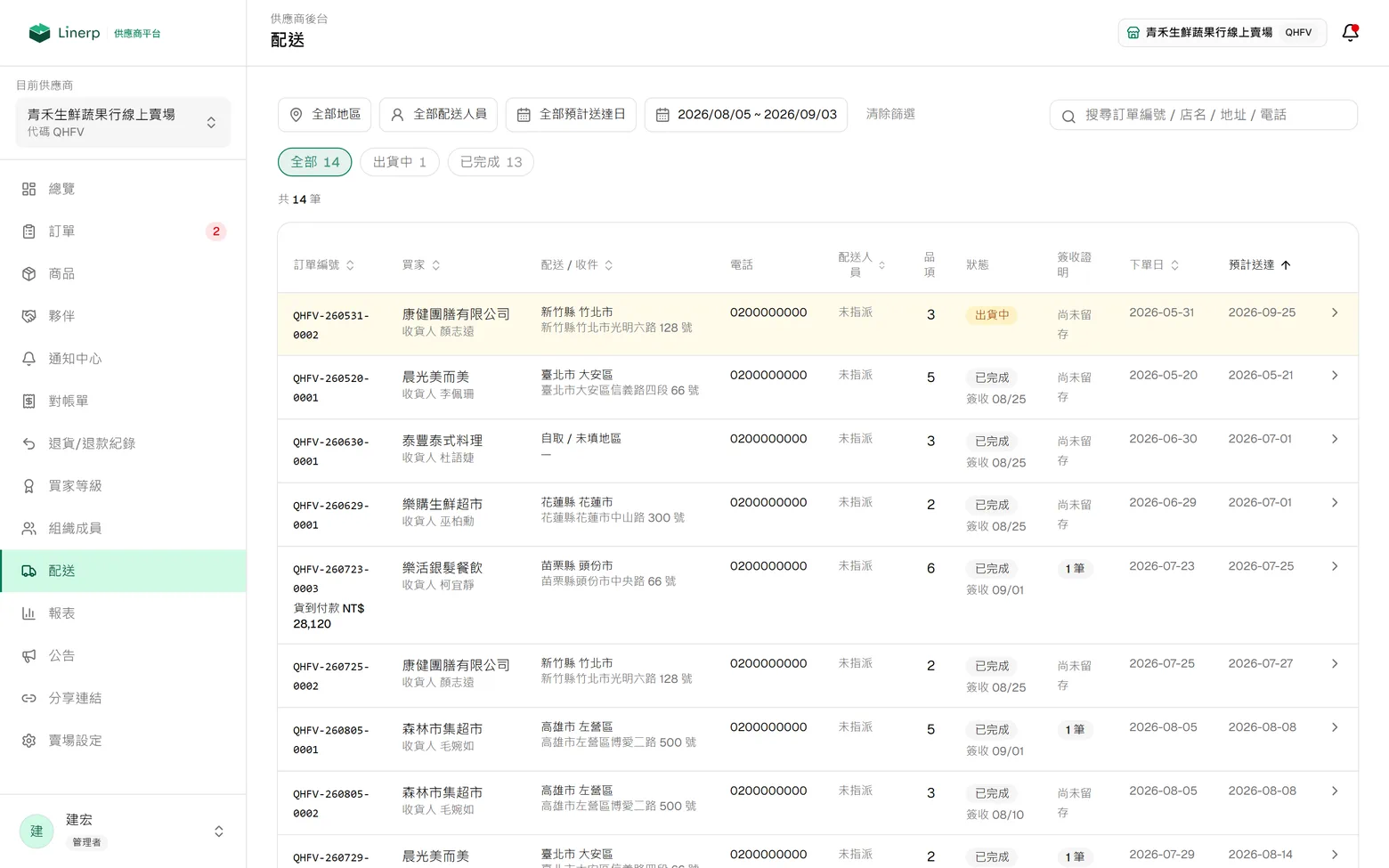Select the 全部 14 tab
1389x868 pixels.
point(315,162)
